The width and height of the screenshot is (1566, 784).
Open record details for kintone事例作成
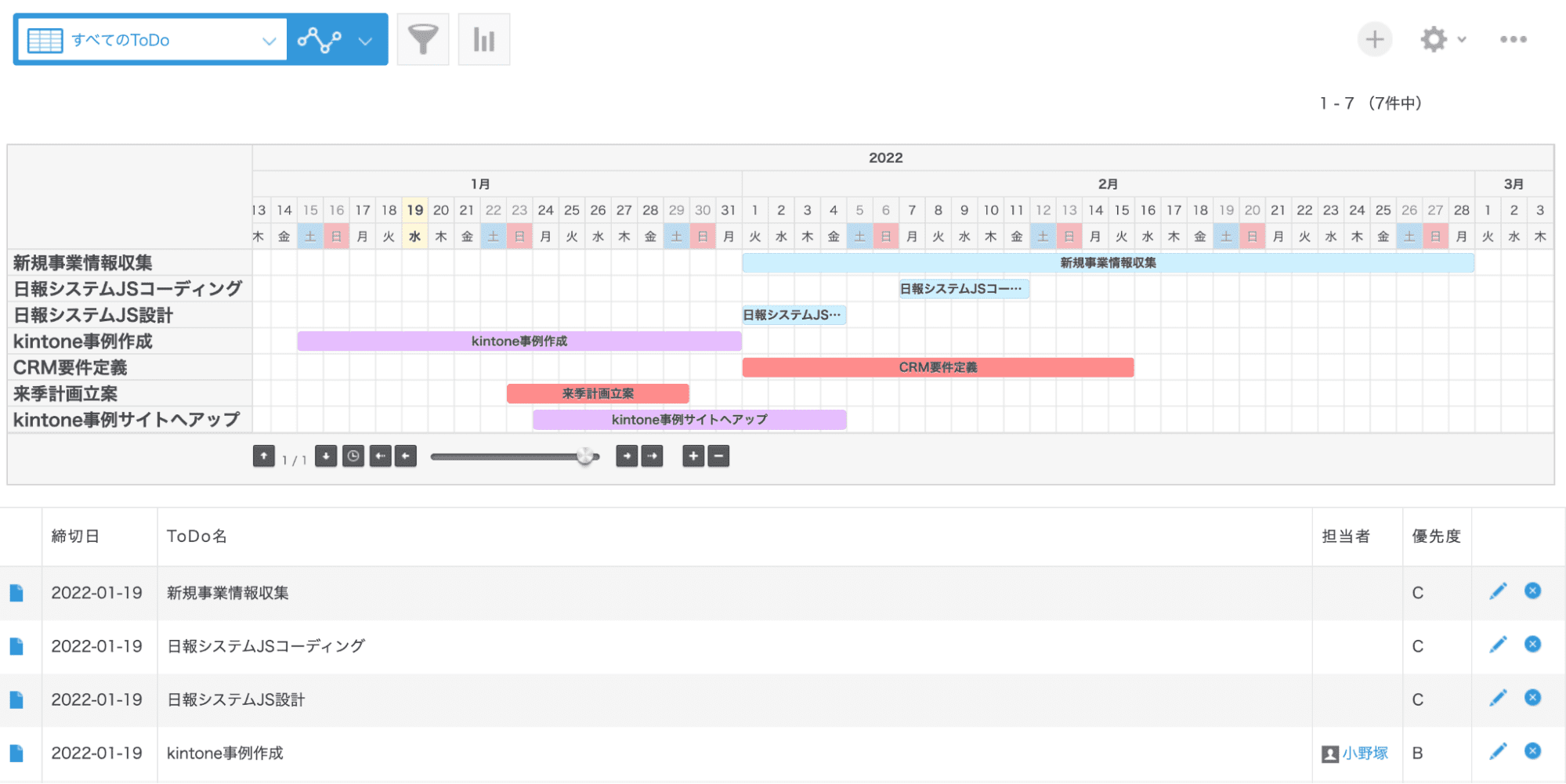pos(16,753)
